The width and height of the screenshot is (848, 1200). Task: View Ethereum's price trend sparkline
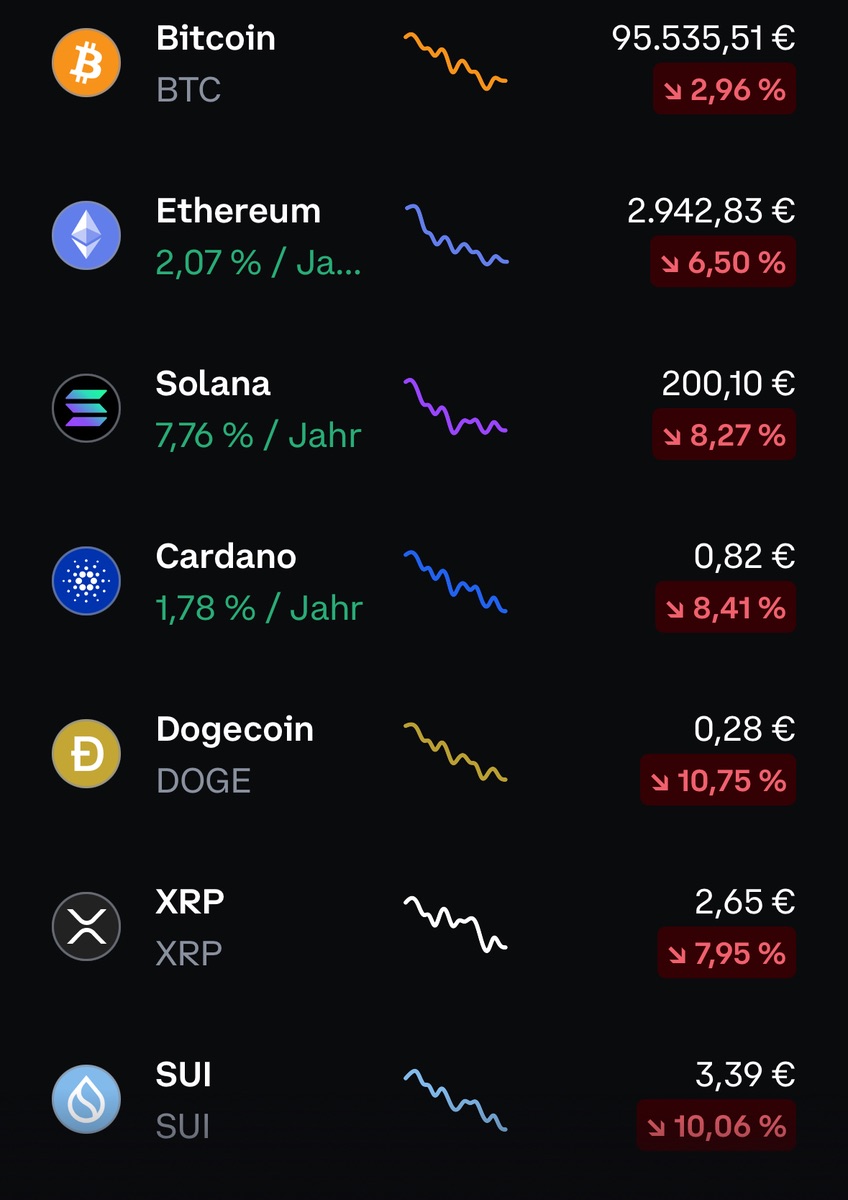point(456,236)
